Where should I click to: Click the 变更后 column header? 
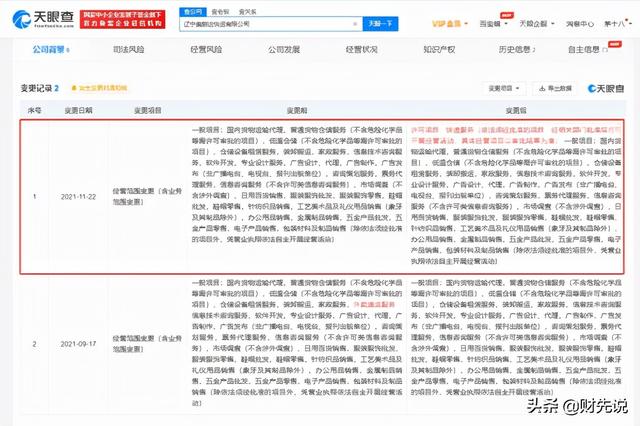(x=516, y=110)
